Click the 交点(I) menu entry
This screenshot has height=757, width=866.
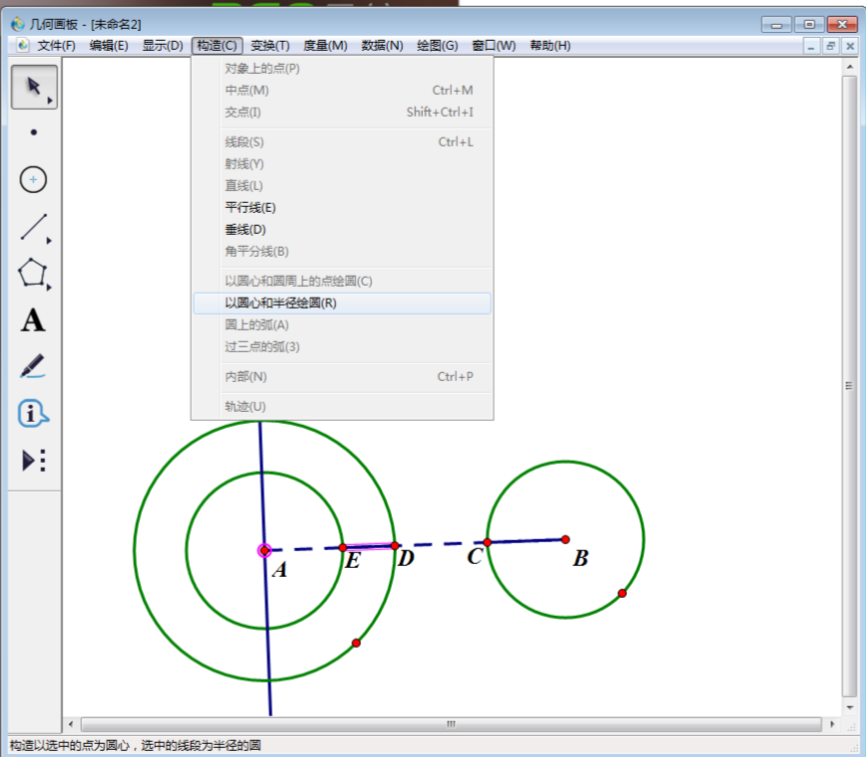tap(342, 112)
